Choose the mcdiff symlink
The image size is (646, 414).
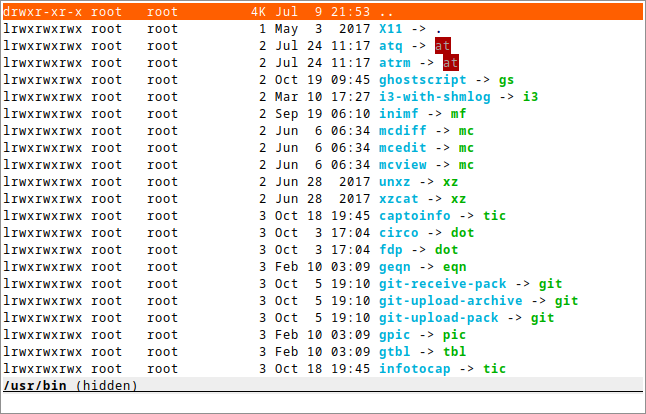tap(403, 131)
